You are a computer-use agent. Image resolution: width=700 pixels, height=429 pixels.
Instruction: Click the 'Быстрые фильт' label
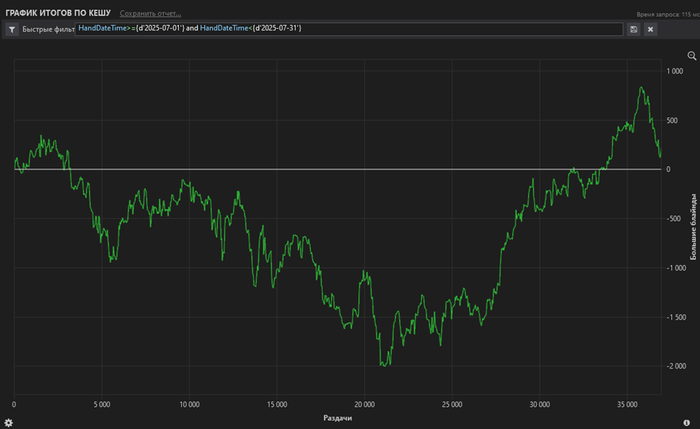48,29
